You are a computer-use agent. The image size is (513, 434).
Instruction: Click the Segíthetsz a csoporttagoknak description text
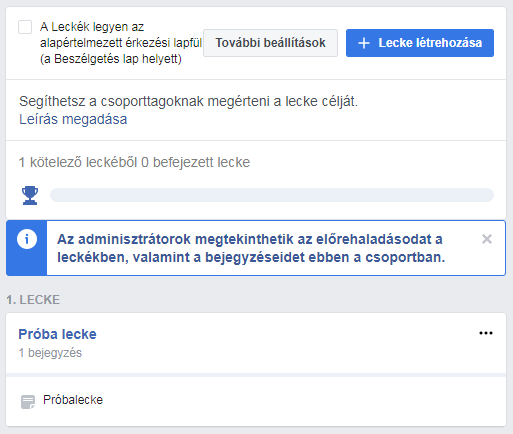click(188, 101)
